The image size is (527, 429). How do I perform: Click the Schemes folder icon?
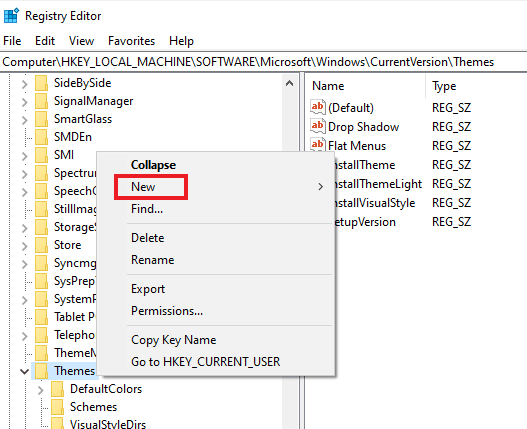pyautogui.click(x=57, y=407)
